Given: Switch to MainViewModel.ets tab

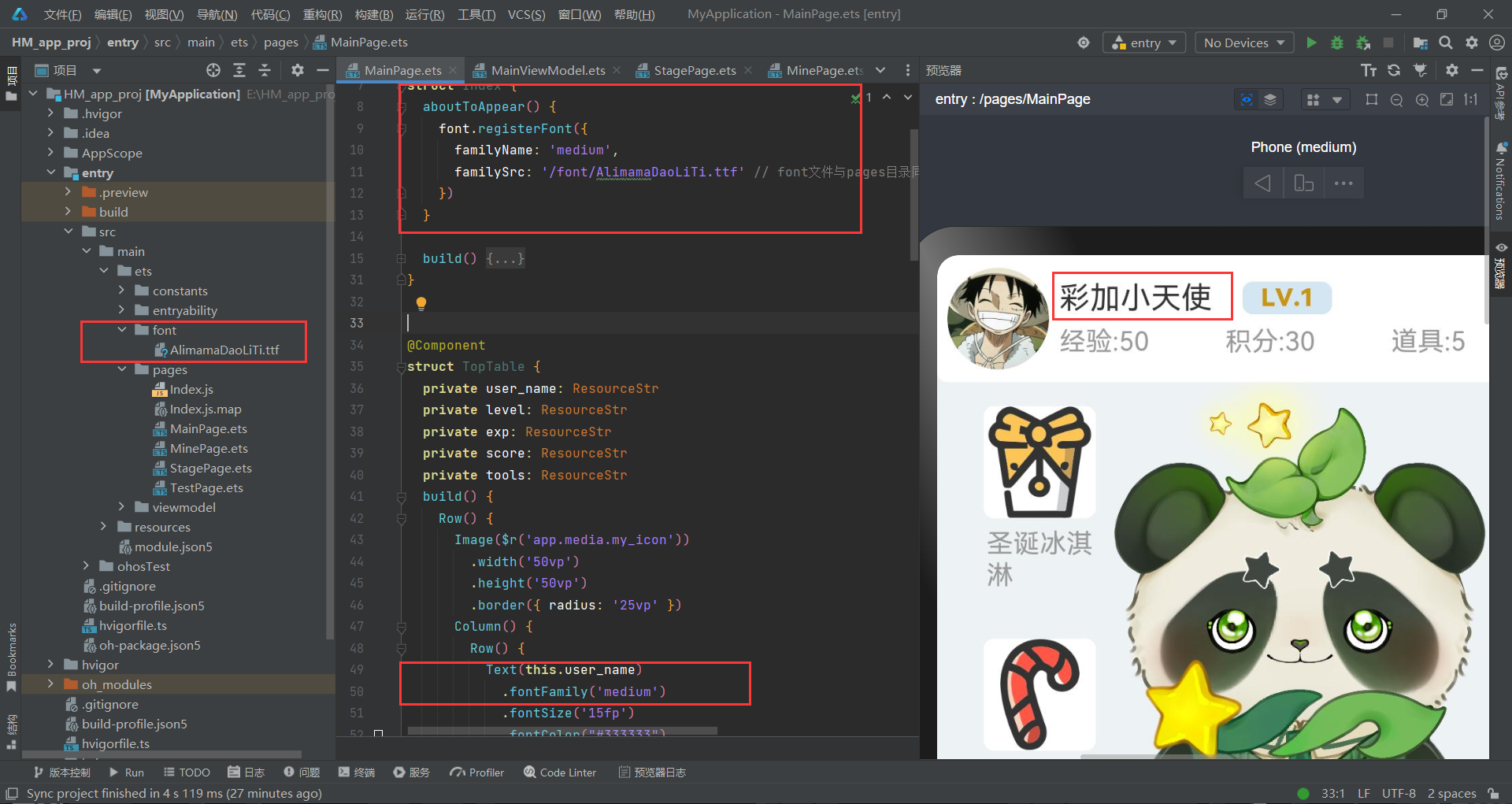Looking at the screenshot, I should pyautogui.click(x=548, y=70).
